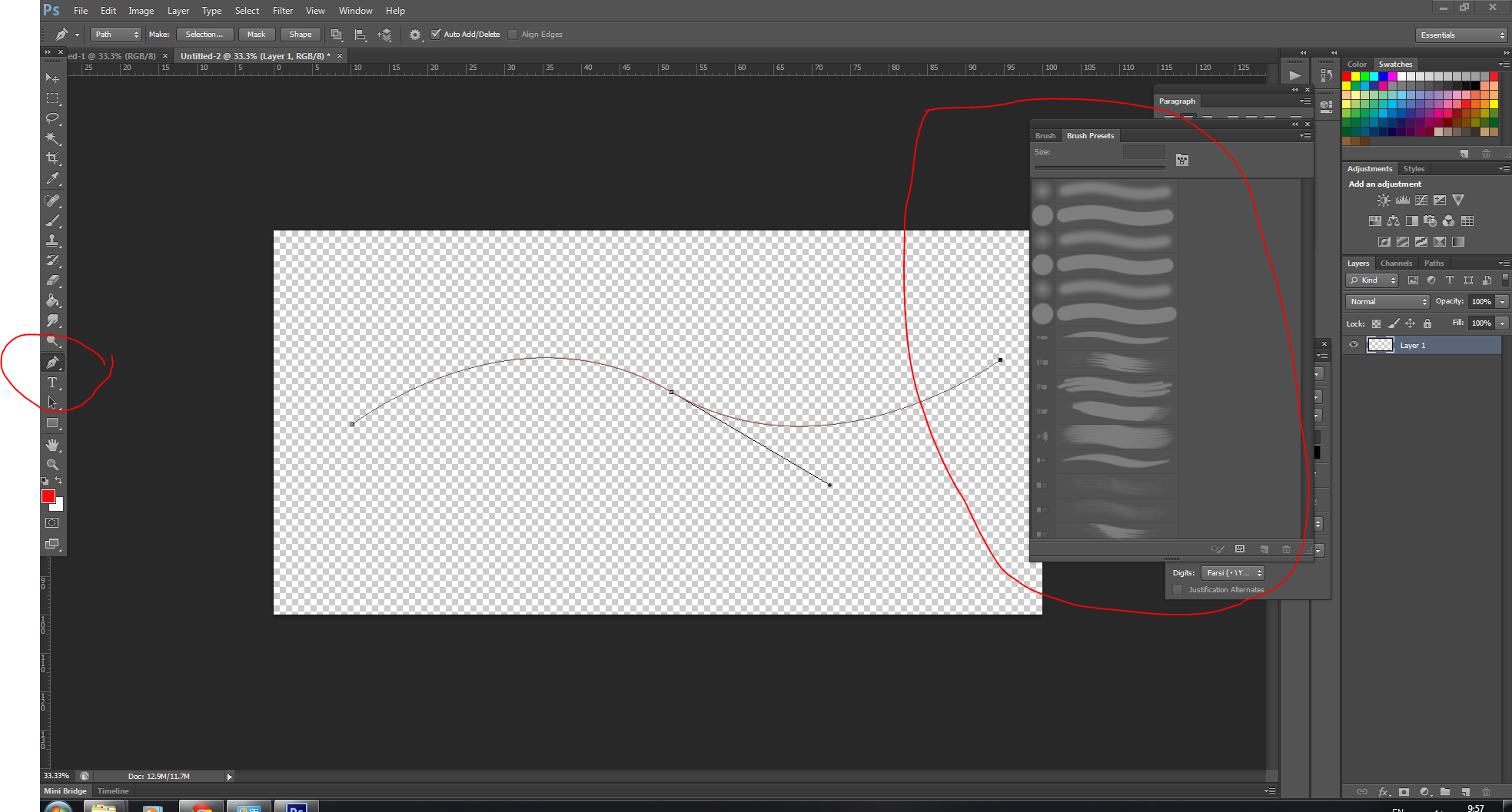Enable Align Edges checkbox
The width and height of the screenshot is (1512, 812).
(513, 34)
